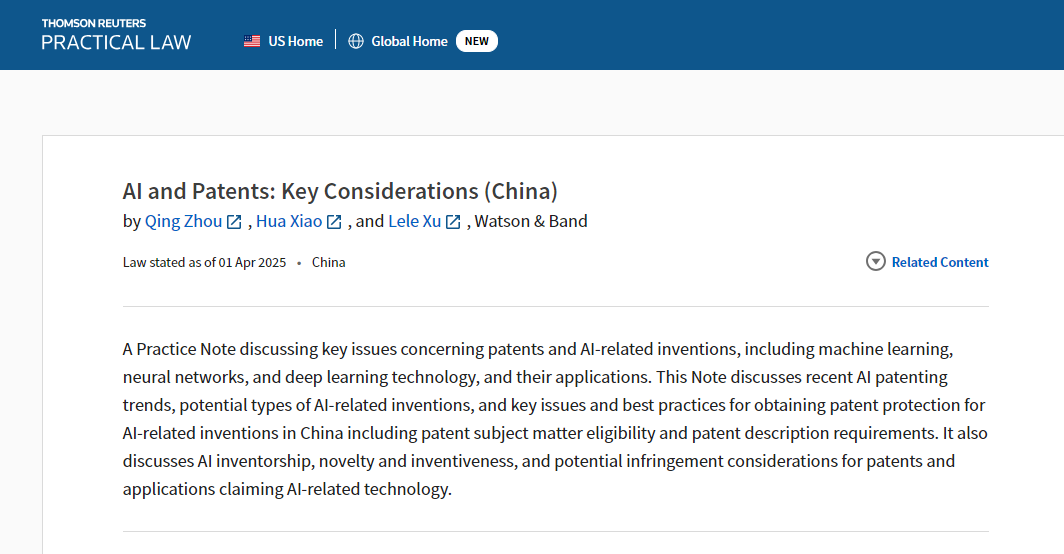Open author Hua Xiao's profile link
The image size is (1064, 554).
tap(289, 221)
